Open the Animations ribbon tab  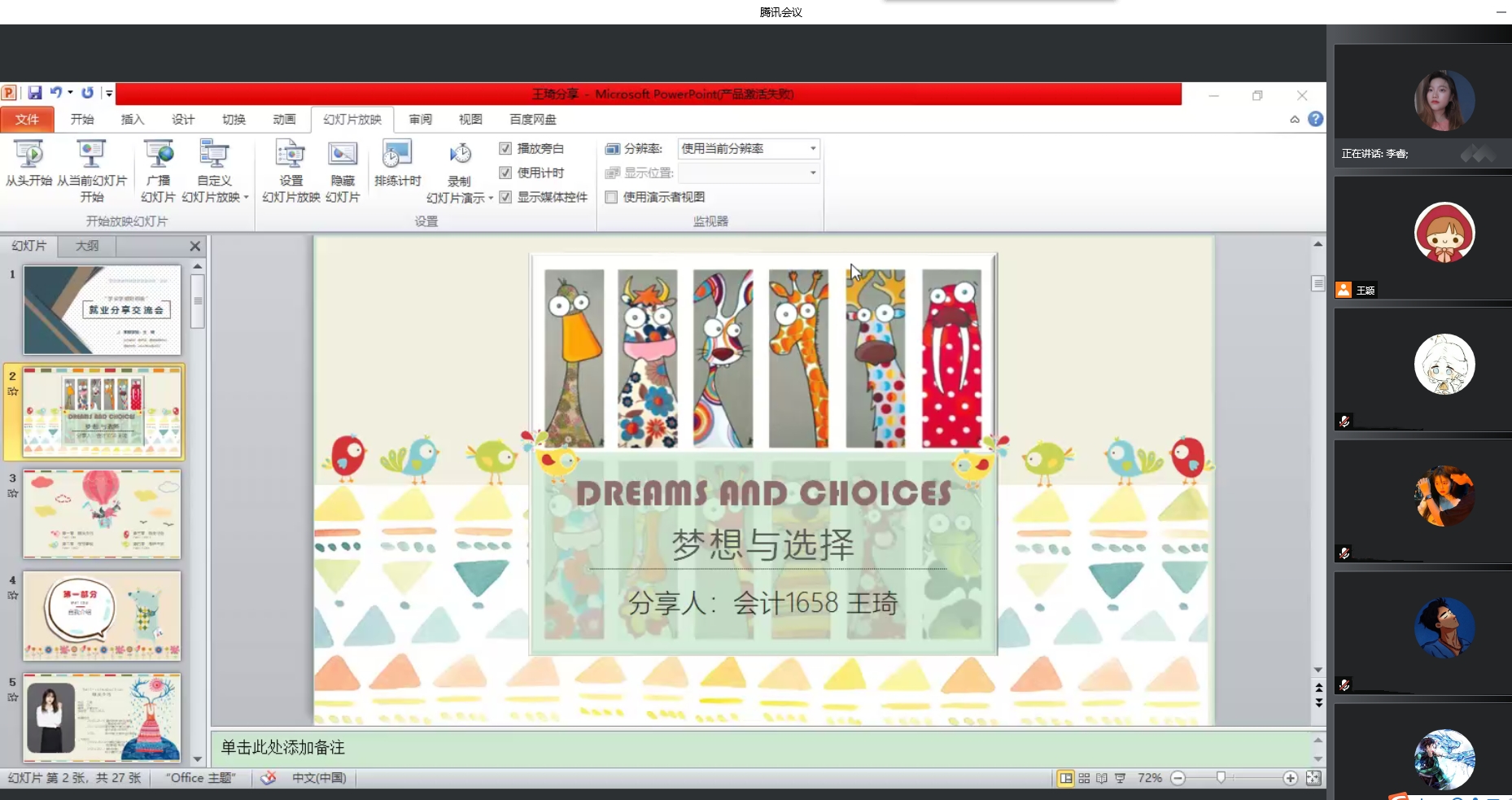click(x=284, y=120)
